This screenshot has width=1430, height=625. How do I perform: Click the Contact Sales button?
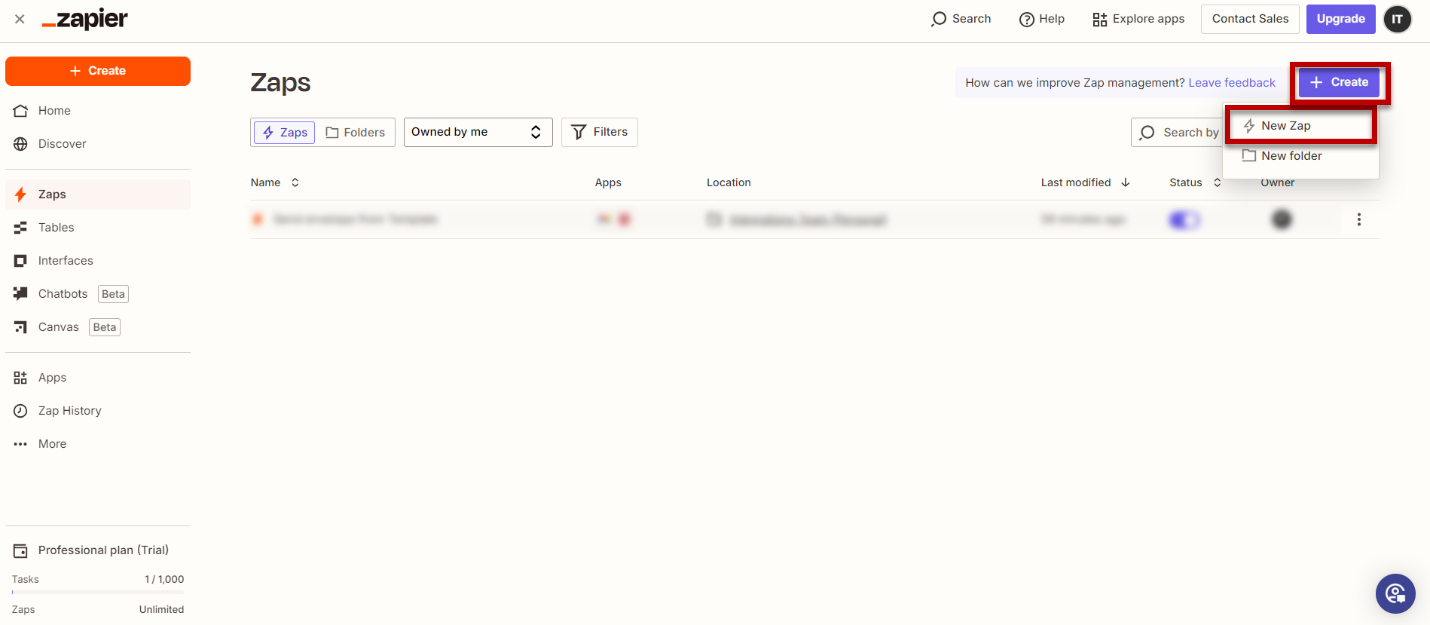(1250, 19)
